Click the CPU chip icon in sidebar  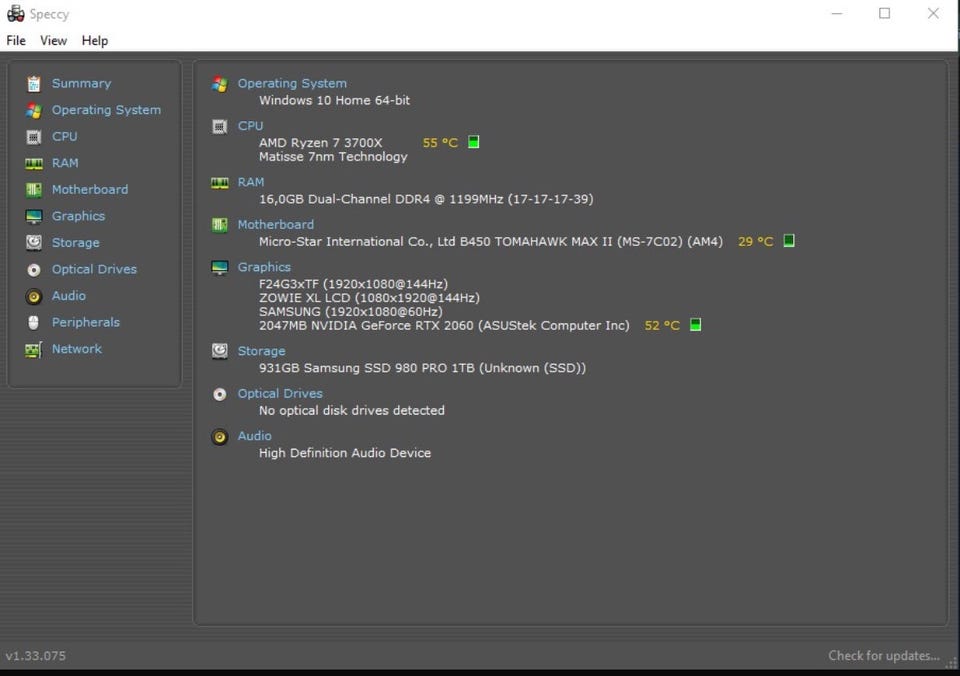click(x=34, y=137)
